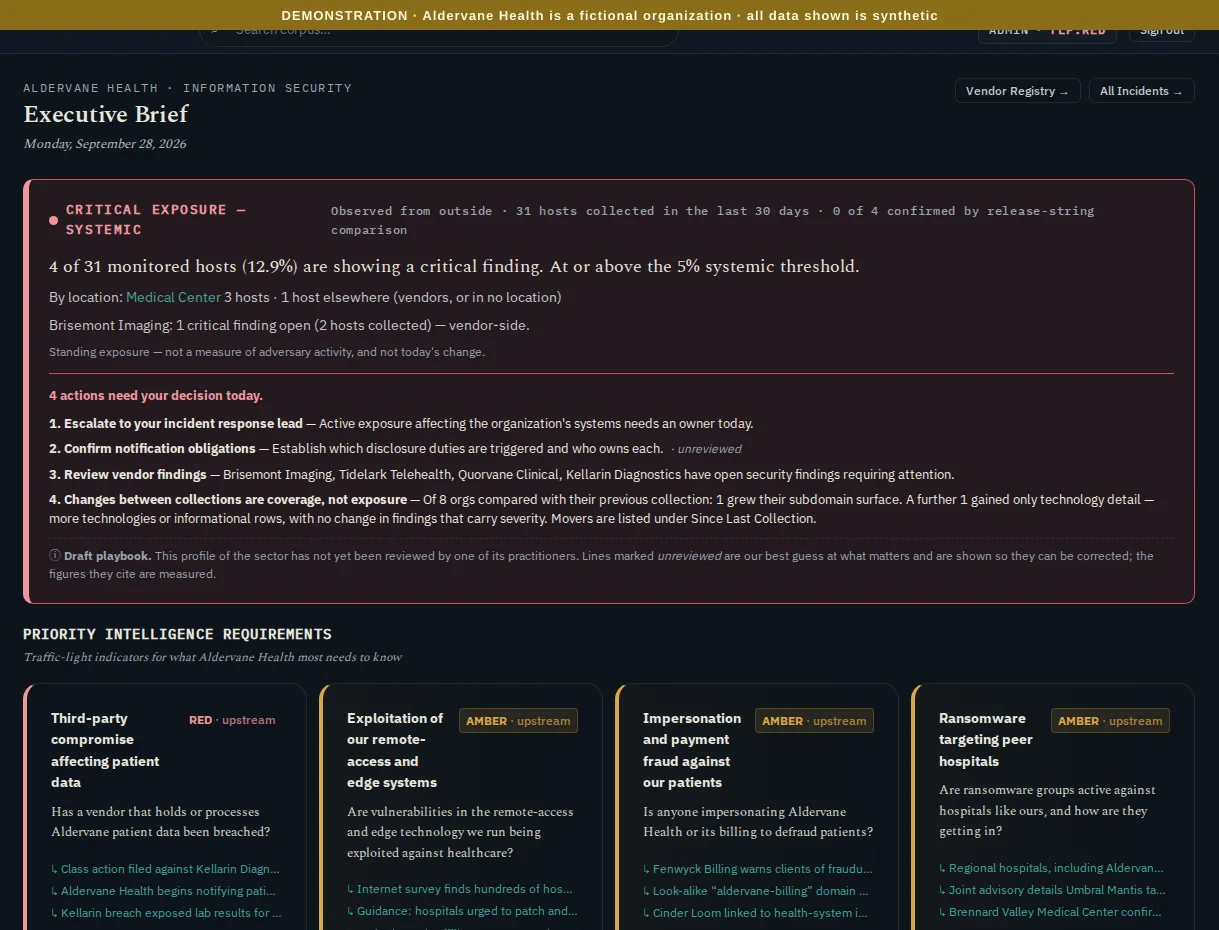
Task: Open the Medical Center location link
Action: (173, 297)
